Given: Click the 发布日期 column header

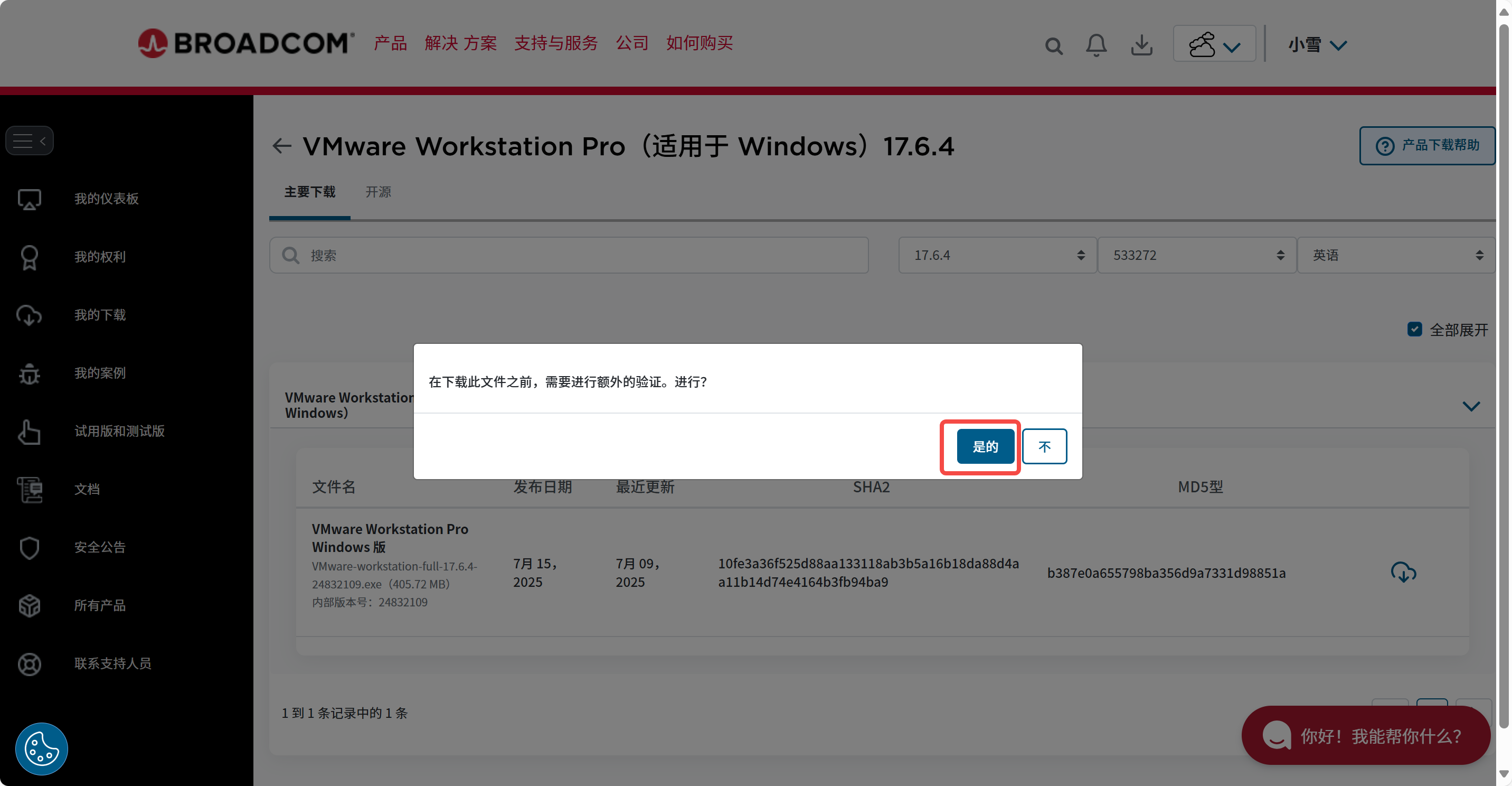Looking at the screenshot, I should tap(542, 486).
